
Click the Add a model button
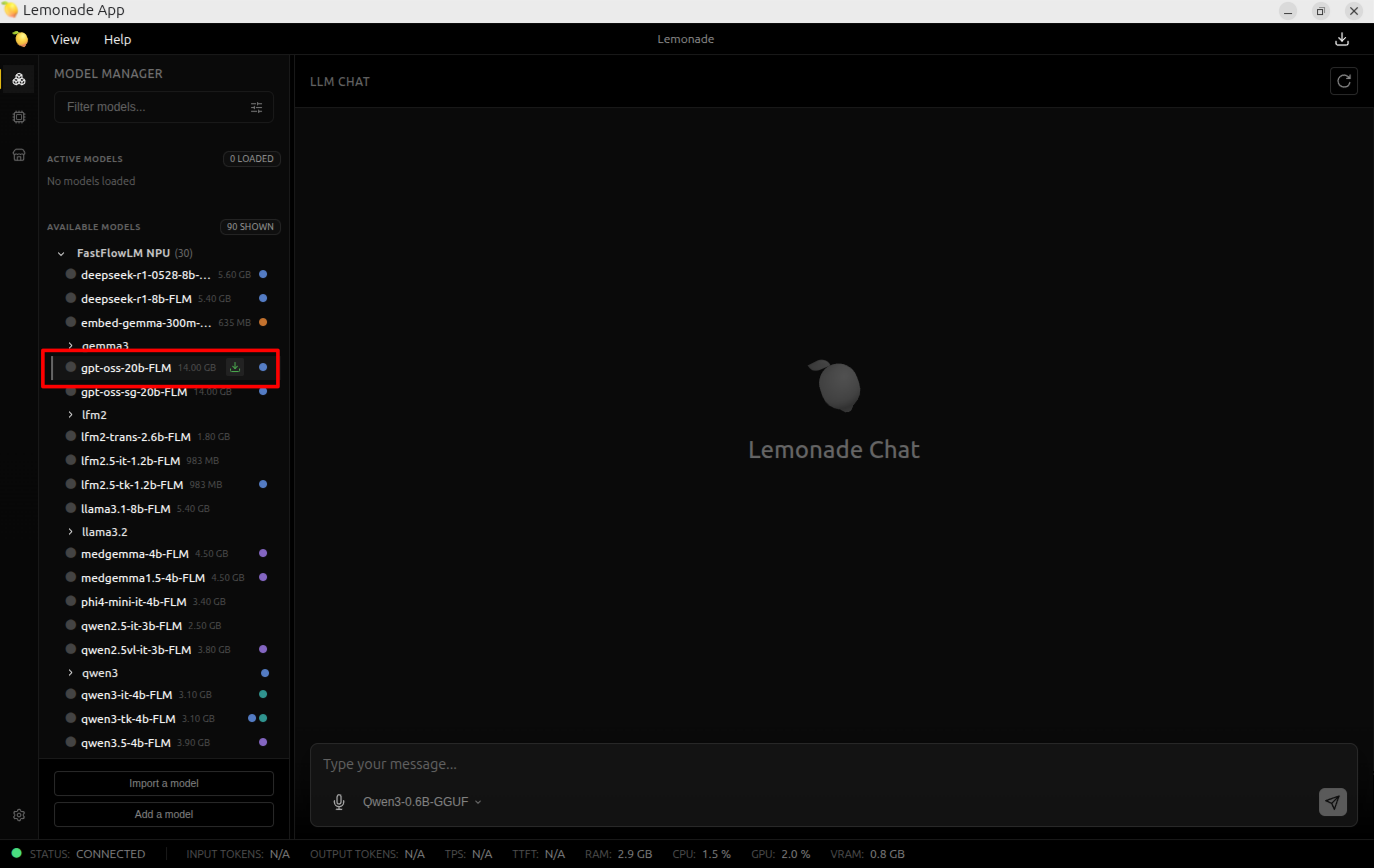164,814
